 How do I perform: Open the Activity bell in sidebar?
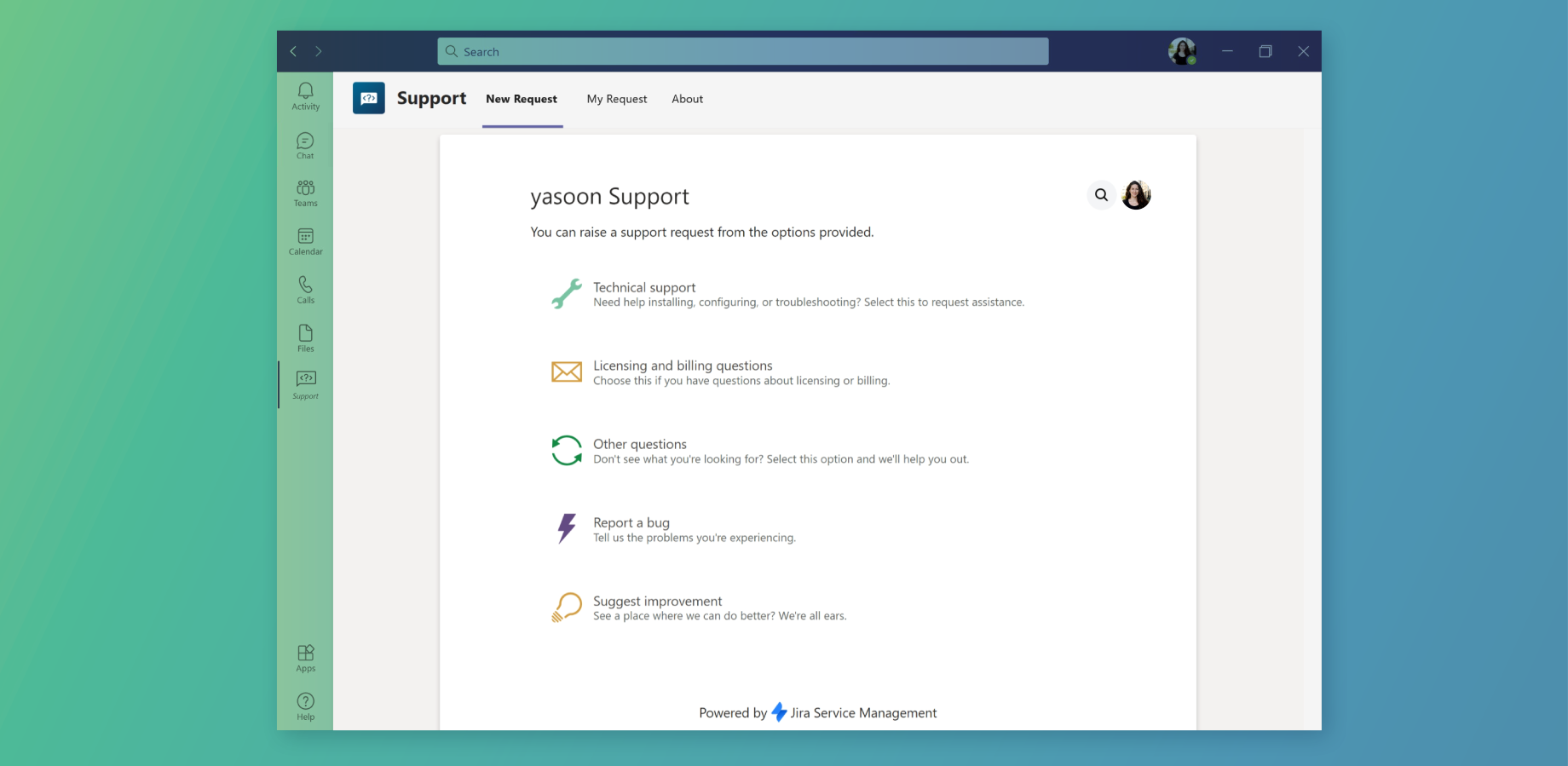tap(305, 95)
